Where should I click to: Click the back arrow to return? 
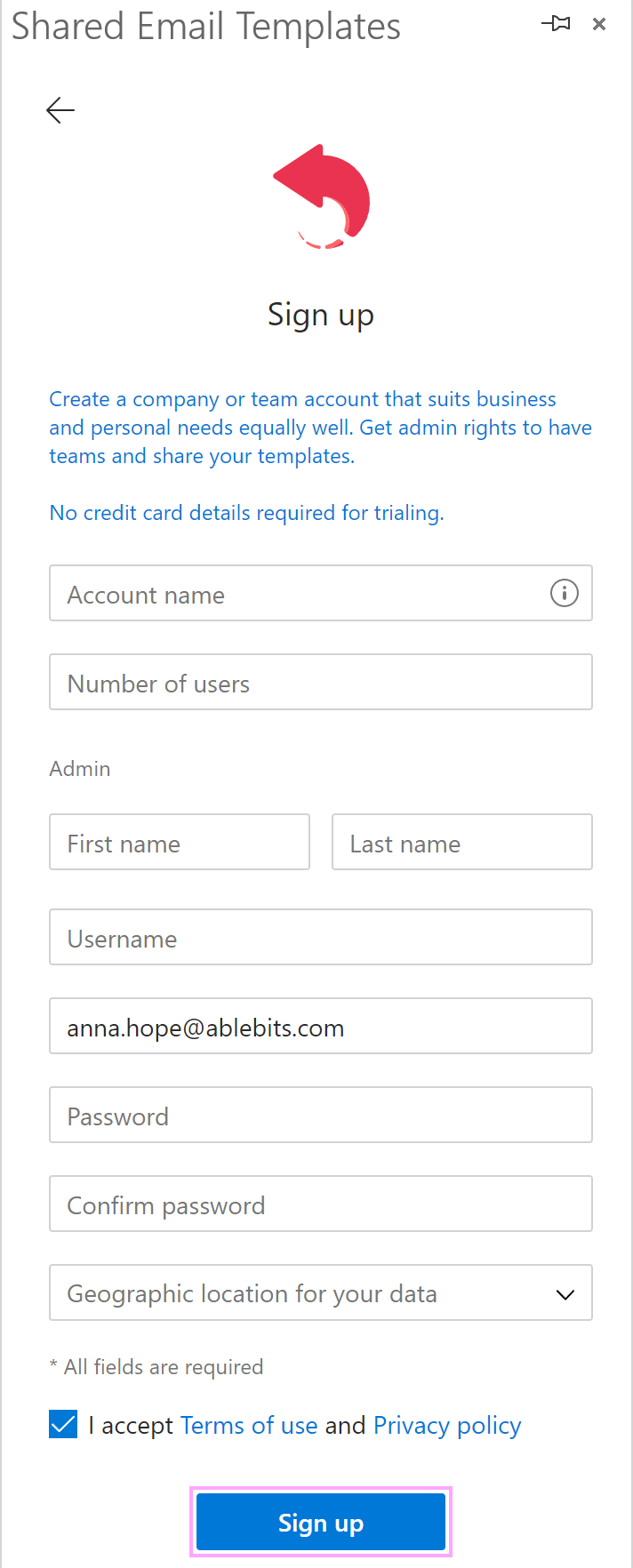click(60, 110)
